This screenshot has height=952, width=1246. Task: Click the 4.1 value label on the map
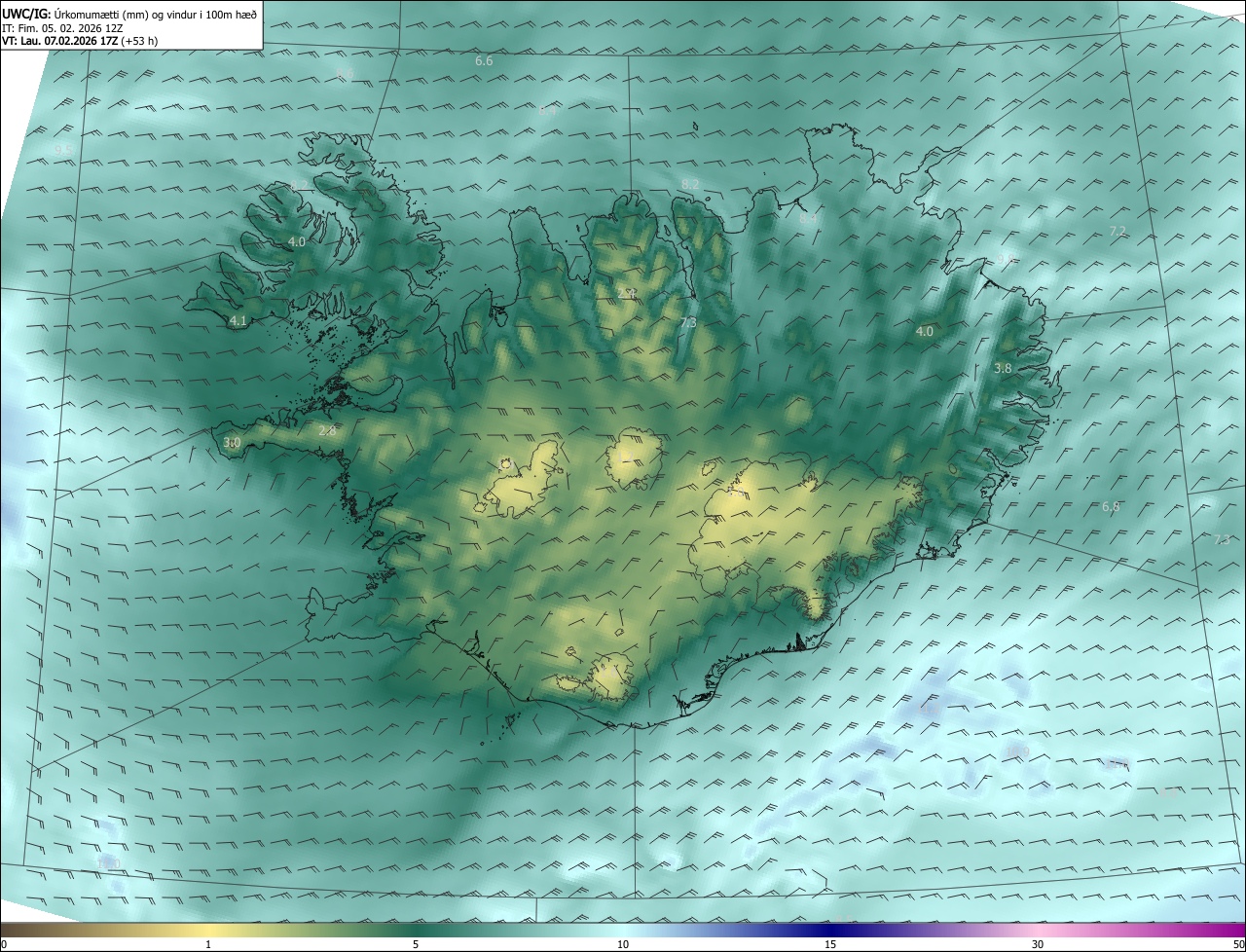pos(238,320)
